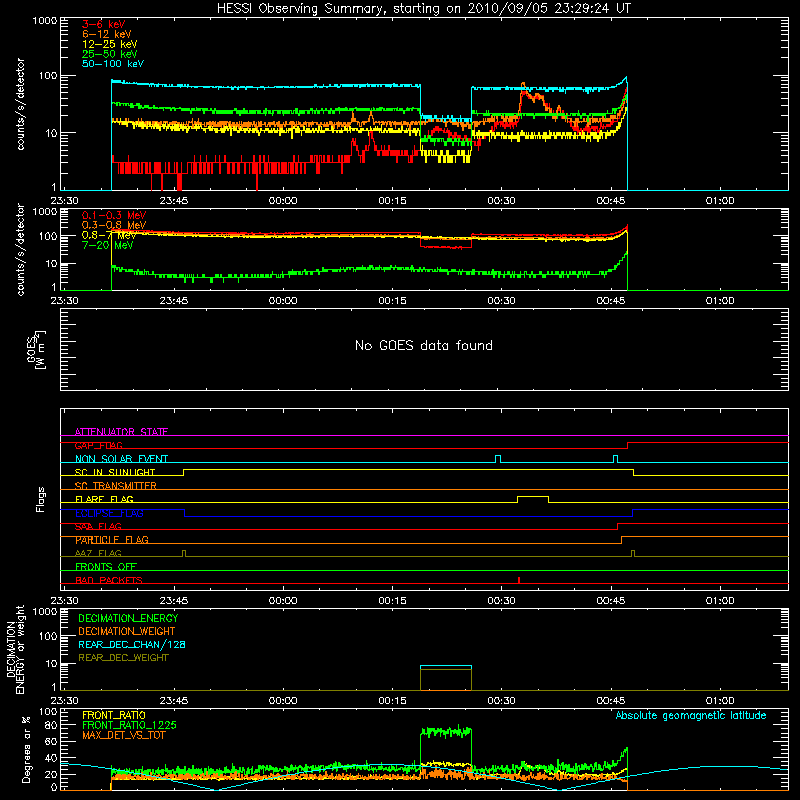Viewport: 800px width, 800px height.
Task: Select the SC_TRANSMITTER flag label
Action: coord(115,486)
